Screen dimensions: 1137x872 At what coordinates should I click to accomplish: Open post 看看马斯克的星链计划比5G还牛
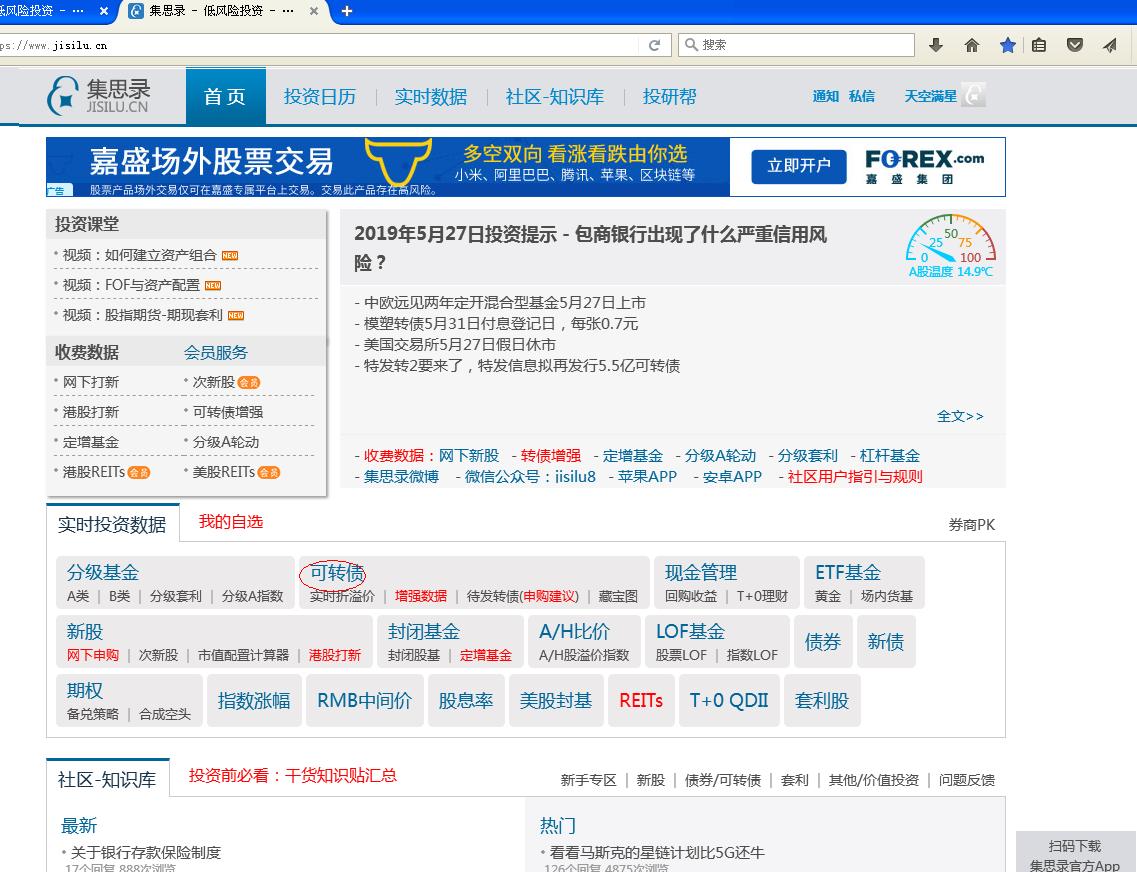coord(657,852)
